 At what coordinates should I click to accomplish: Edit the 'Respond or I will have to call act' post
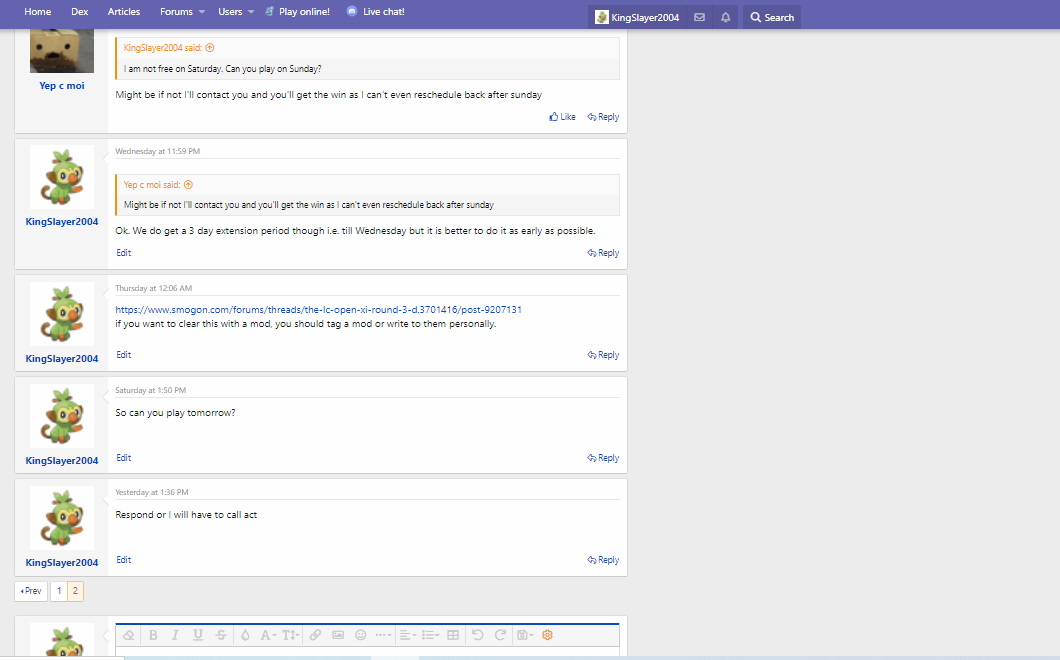pyautogui.click(x=124, y=560)
